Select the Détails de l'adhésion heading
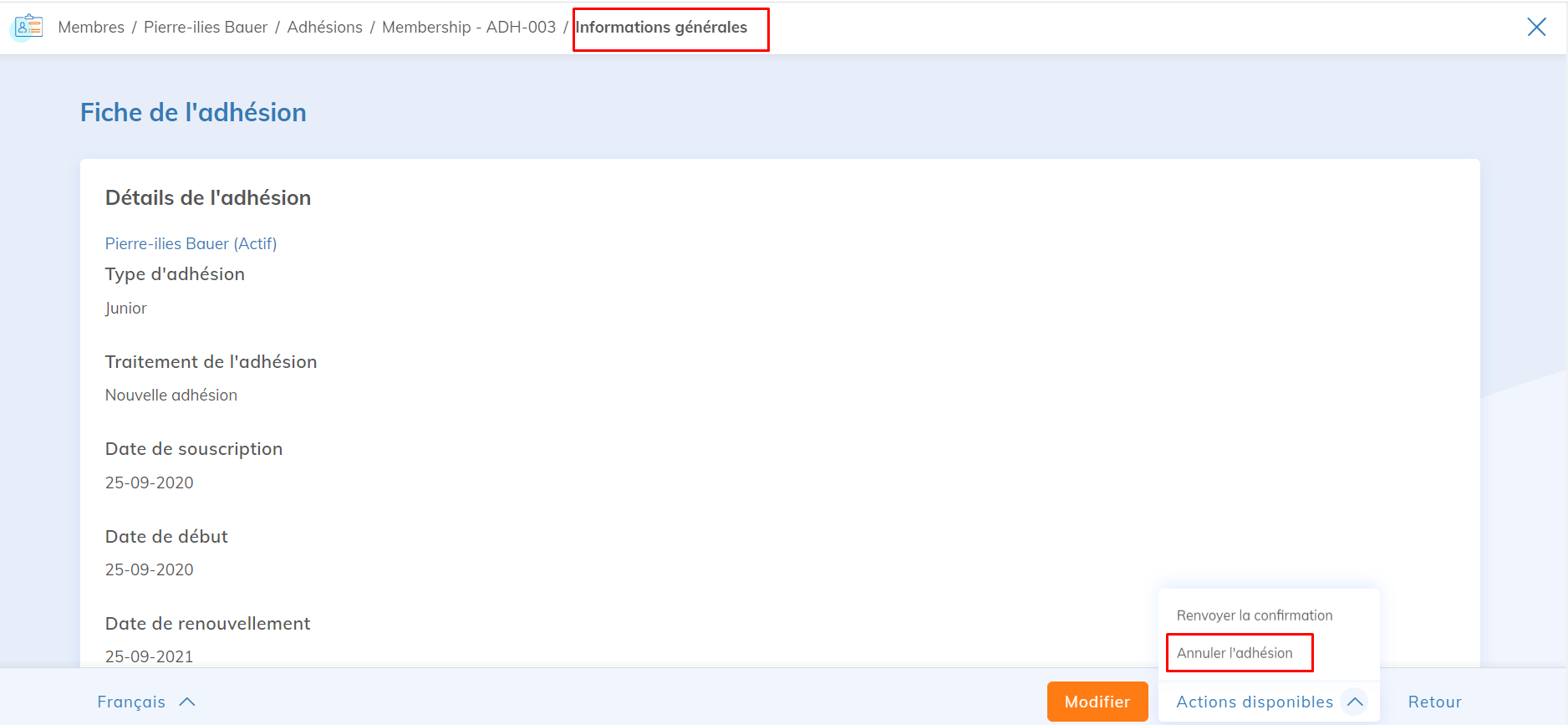Screen dimensions: 1568x725 tap(208, 197)
